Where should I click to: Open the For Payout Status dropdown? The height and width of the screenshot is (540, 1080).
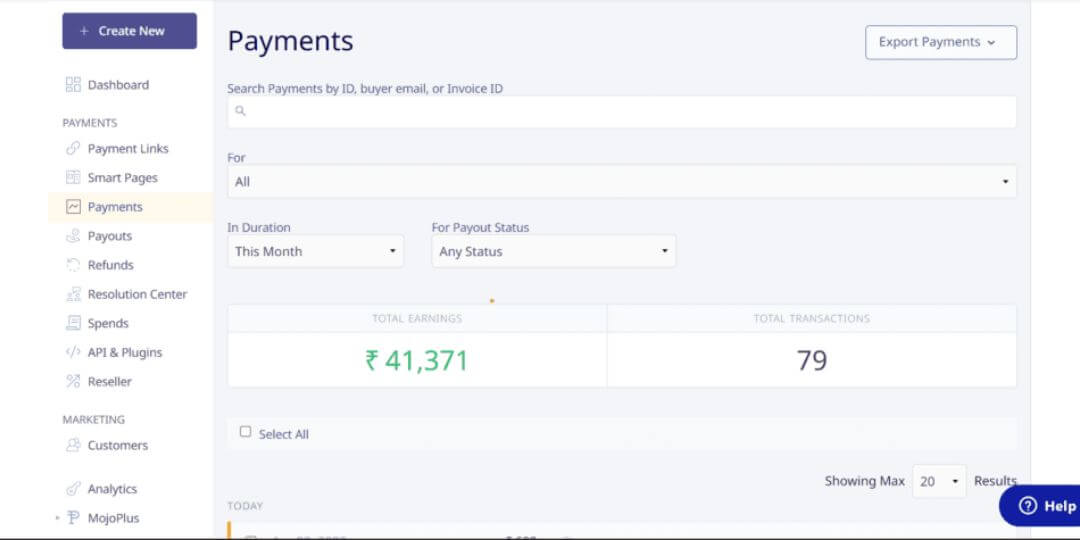pyautogui.click(x=553, y=251)
